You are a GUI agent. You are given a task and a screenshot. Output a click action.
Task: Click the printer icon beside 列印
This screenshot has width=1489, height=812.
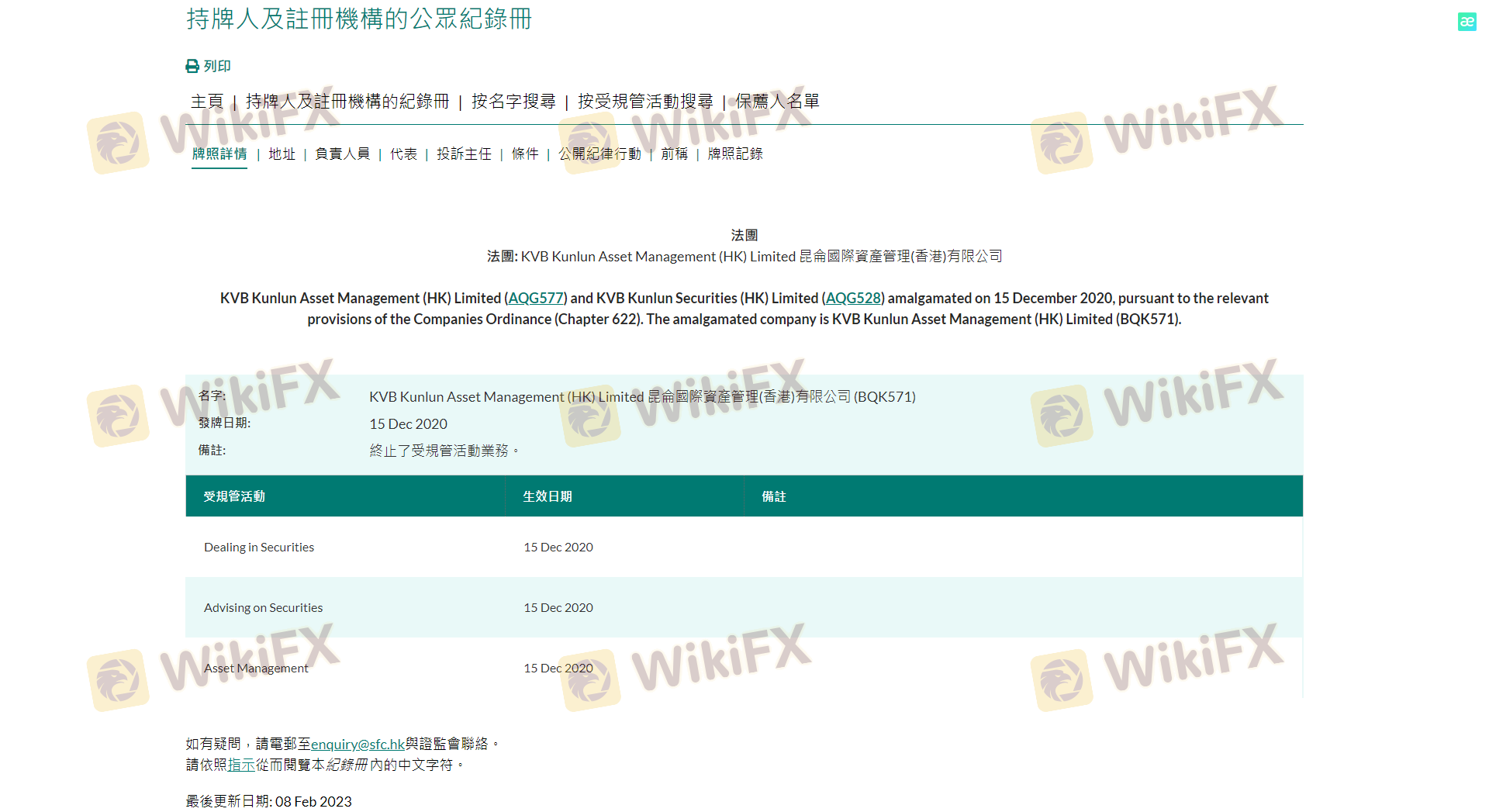point(192,67)
